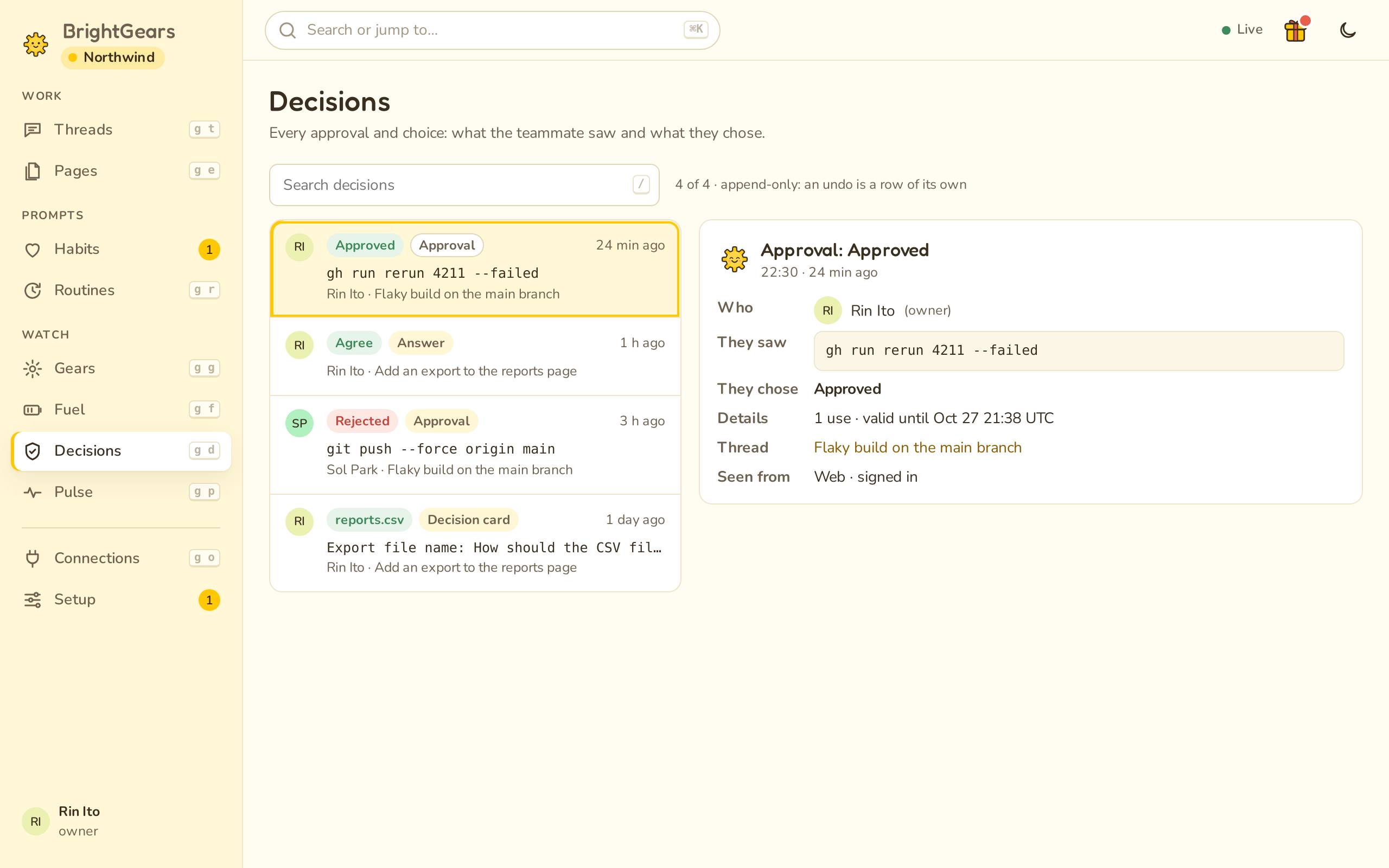Click the Threads chat icon
This screenshot has width=1389, height=868.
pyautogui.click(x=33, y=130)
